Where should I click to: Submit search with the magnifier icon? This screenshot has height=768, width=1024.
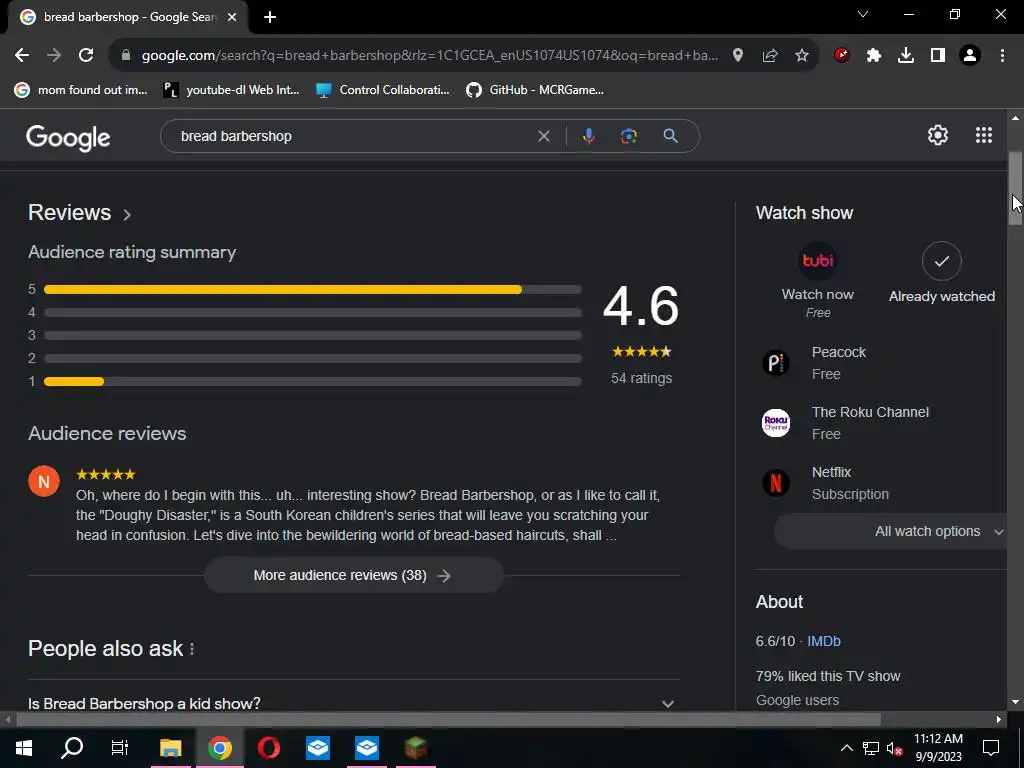tap(670, 136)
